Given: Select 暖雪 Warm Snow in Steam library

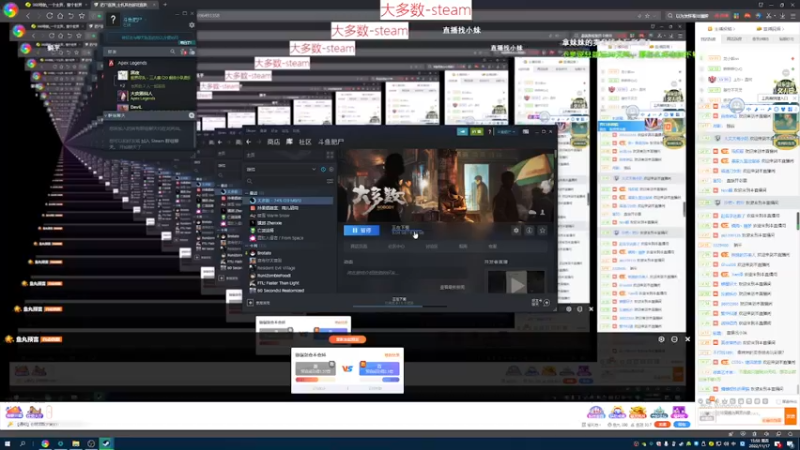Looking at the screenshot, I should coord(273,215).
